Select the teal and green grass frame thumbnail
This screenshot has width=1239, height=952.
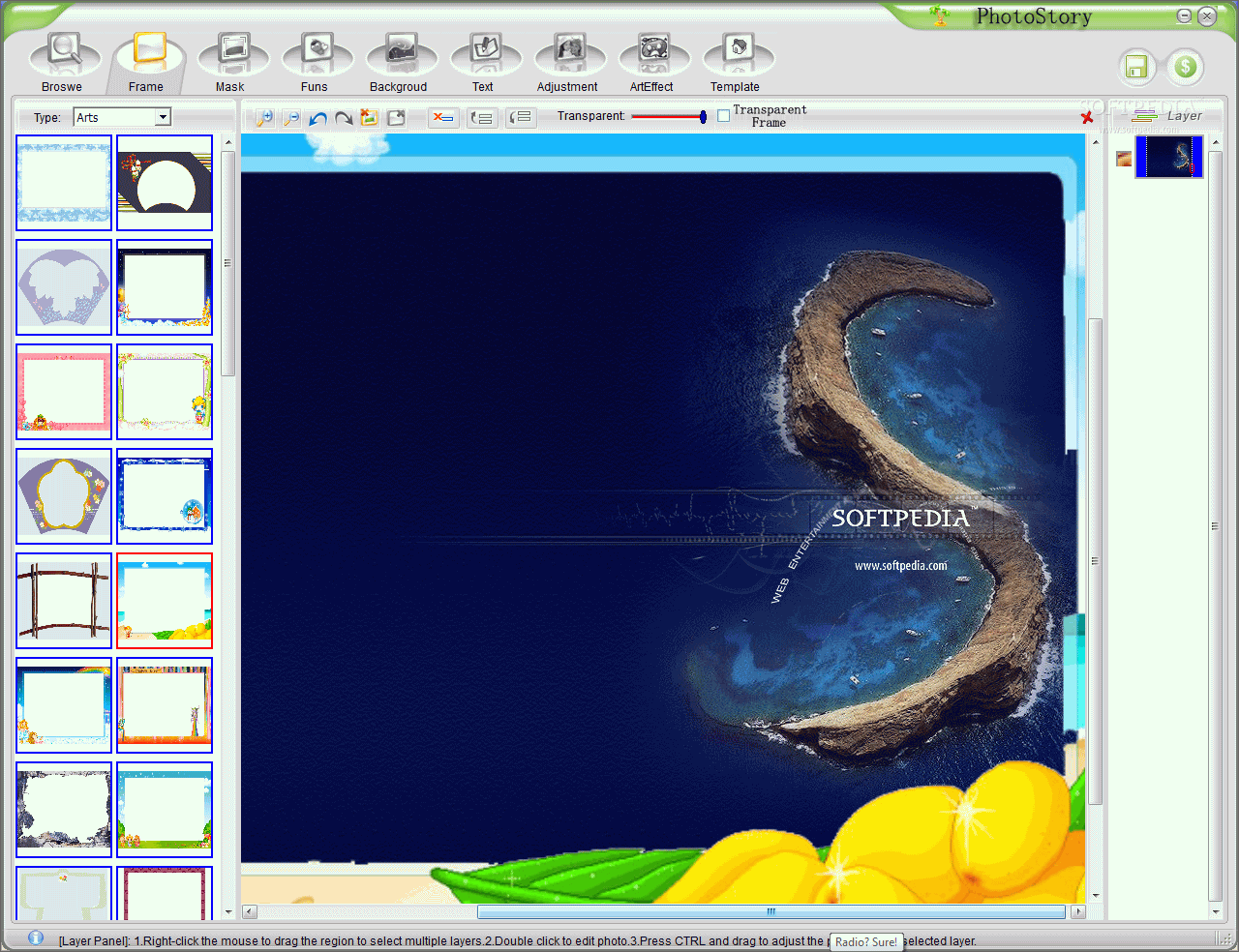[165, 810]
